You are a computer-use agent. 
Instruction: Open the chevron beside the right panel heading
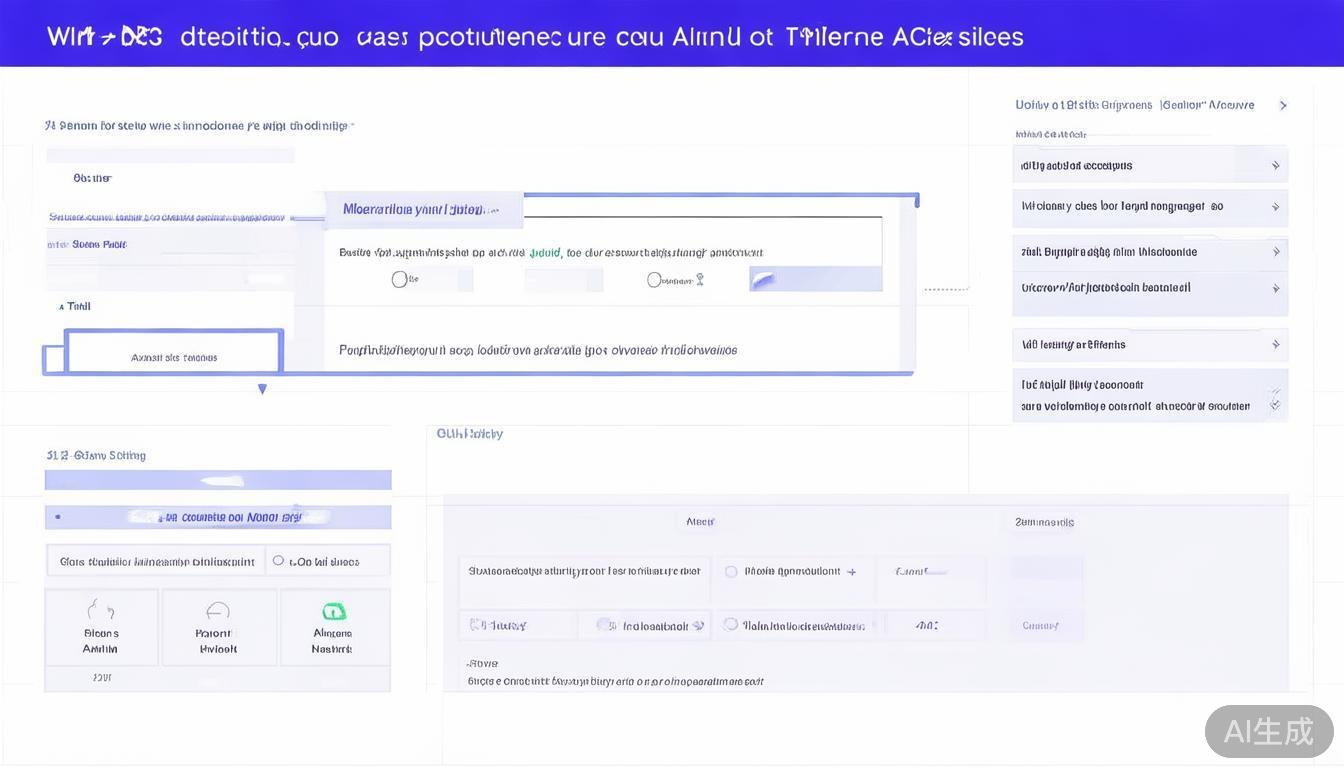1283,105
